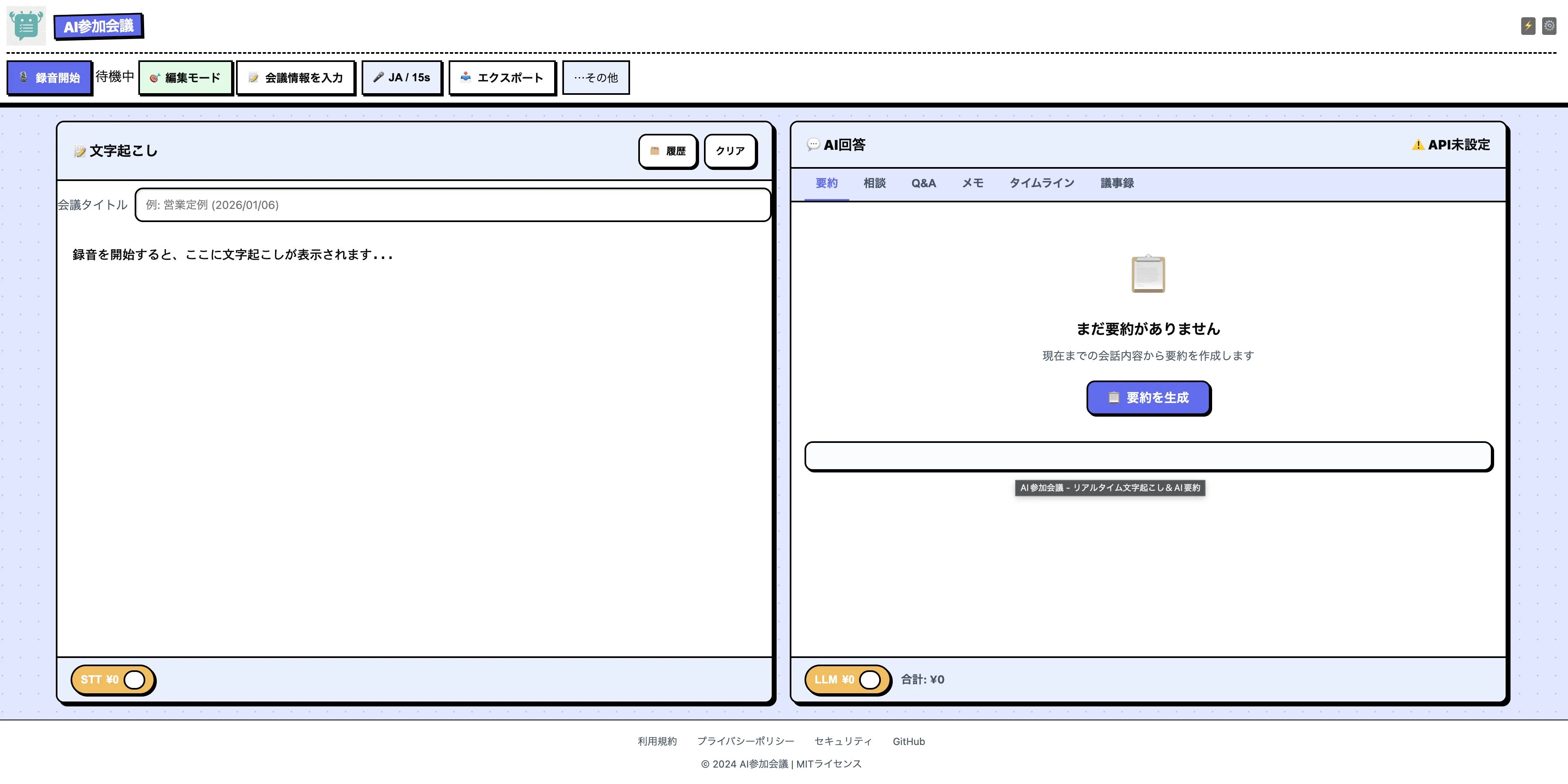The height and width of the screenshot is (784, 1568).
Task: Open the settings gear icon
Action: coord(1549,25)
